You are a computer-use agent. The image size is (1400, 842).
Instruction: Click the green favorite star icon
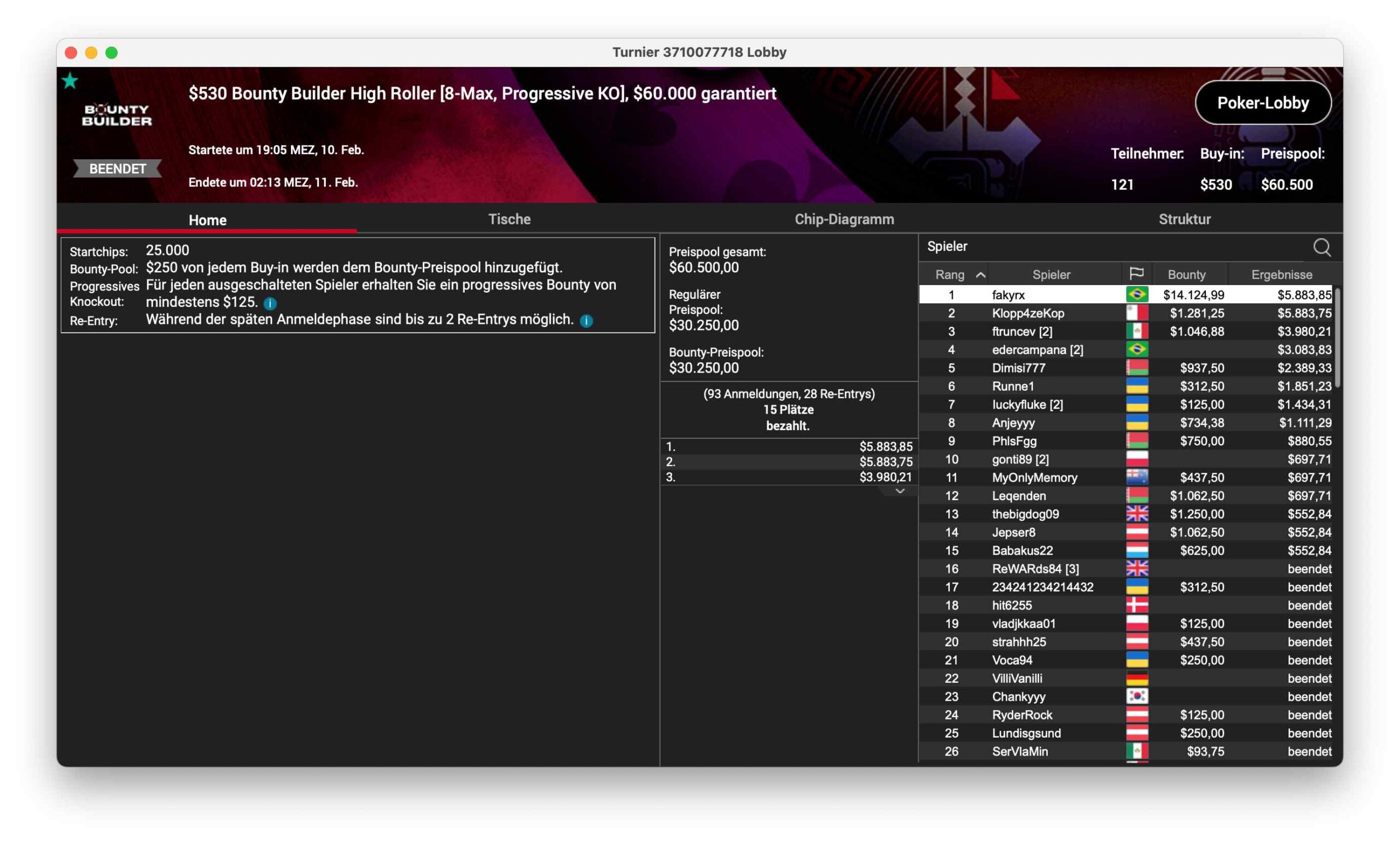point(70,81)
